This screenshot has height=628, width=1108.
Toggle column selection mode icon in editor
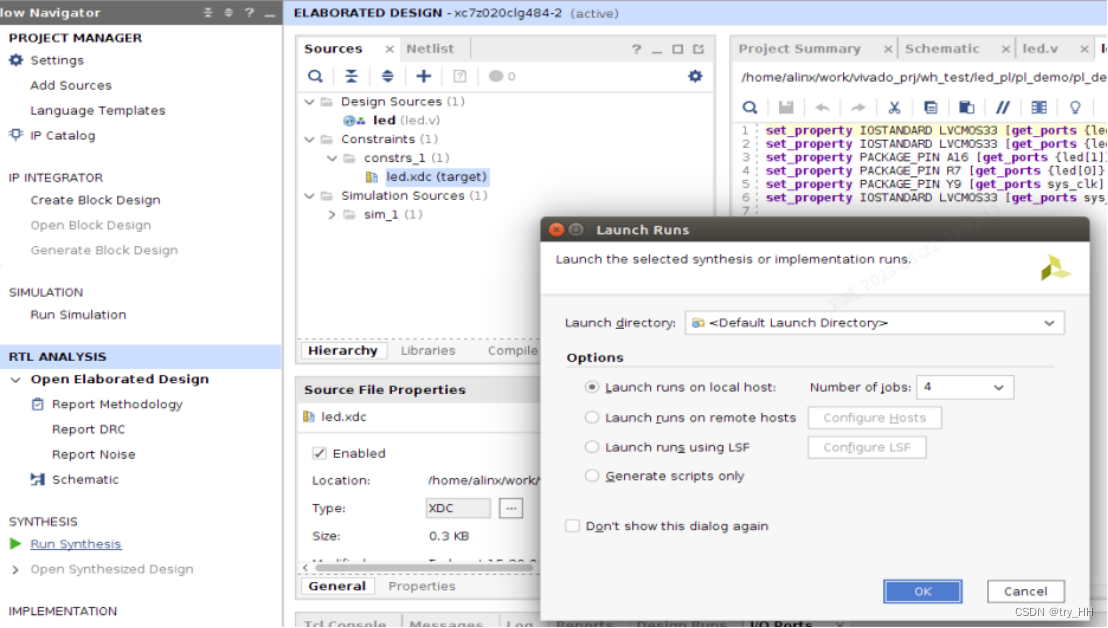point(1039,107)
